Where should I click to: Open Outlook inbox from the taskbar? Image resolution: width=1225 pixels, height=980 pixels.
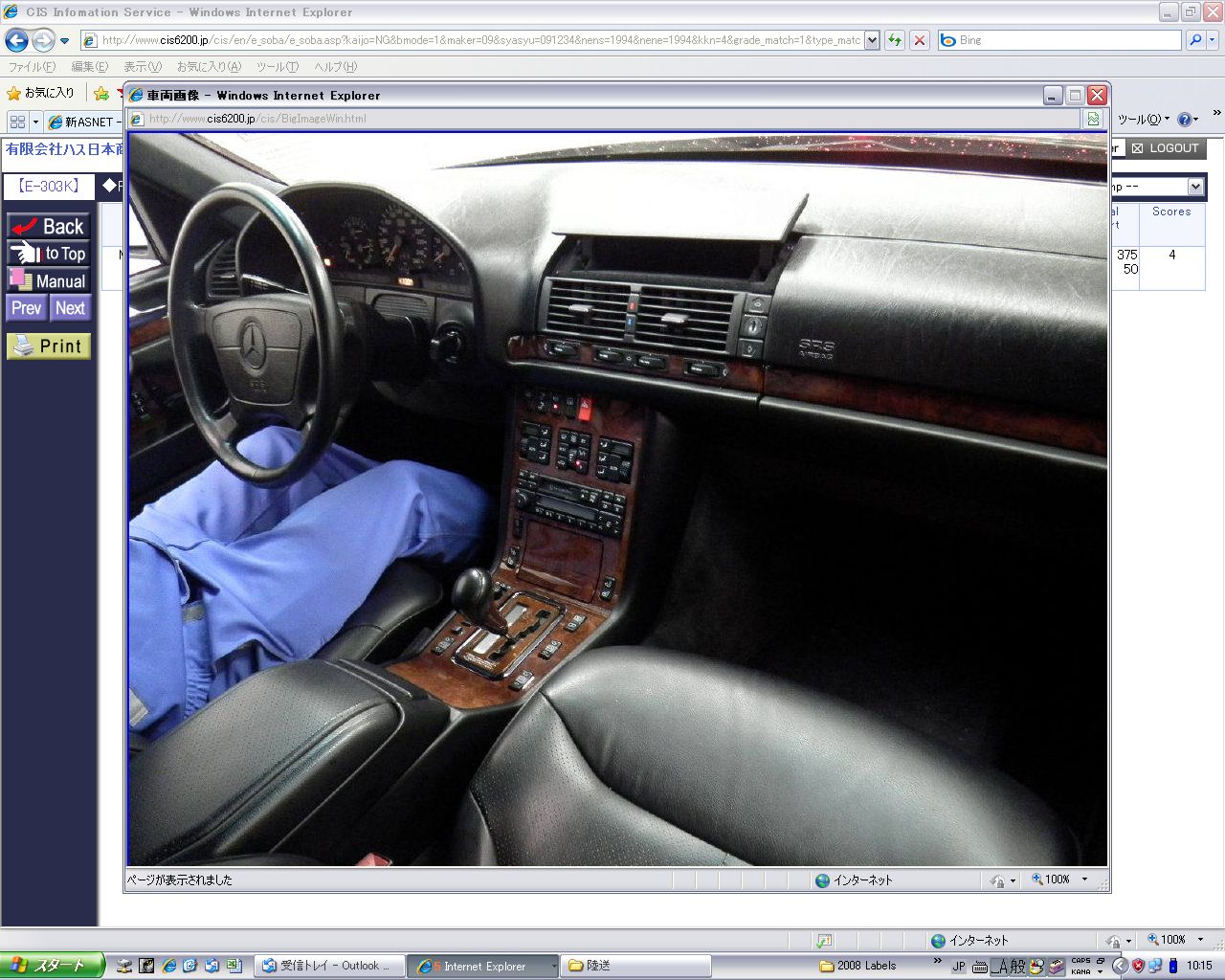[325, 966]
